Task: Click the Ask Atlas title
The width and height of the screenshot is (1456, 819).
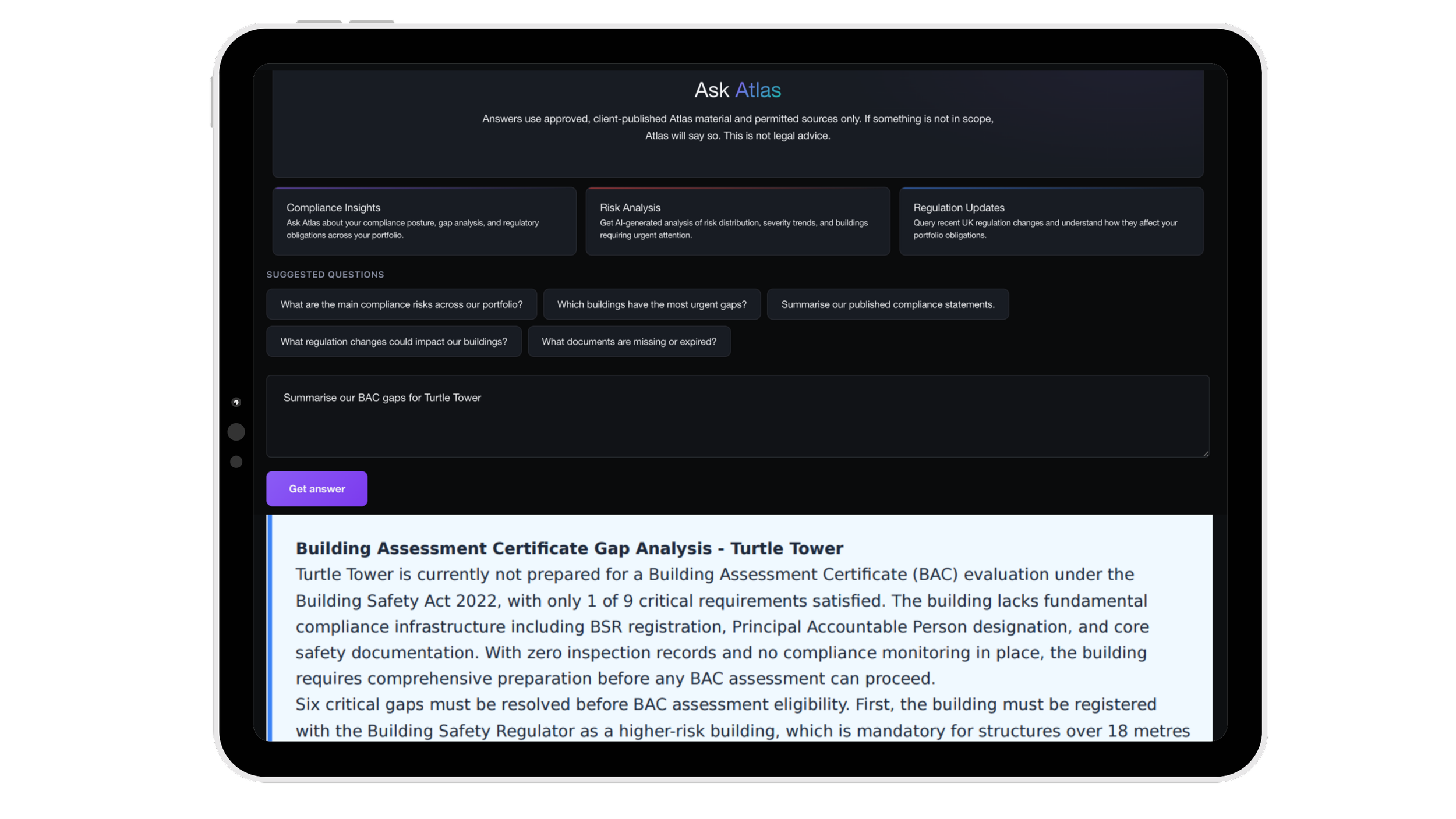Action: click(x=737, y=90)
